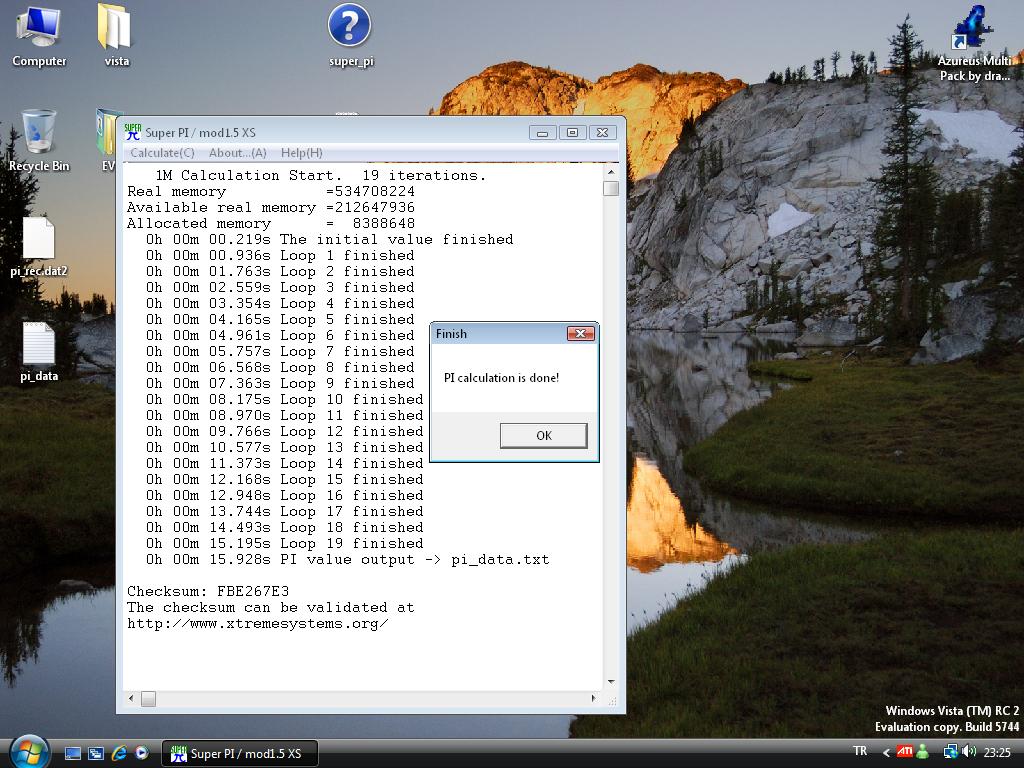Click the "Loop 18 finished" line

point(285,528)
